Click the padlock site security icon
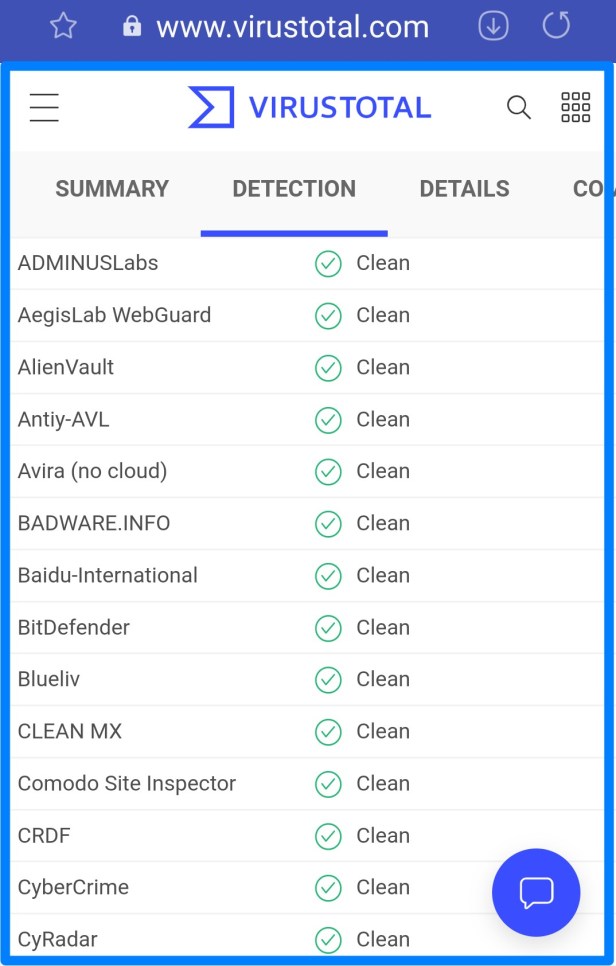The image size is (616, 966). point(132,27)
